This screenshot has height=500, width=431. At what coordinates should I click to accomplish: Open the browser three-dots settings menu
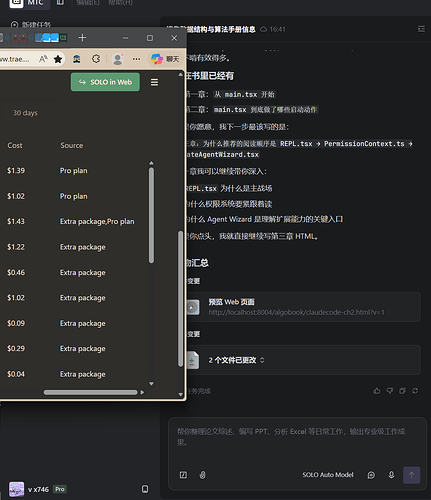(x=136, y=59)
